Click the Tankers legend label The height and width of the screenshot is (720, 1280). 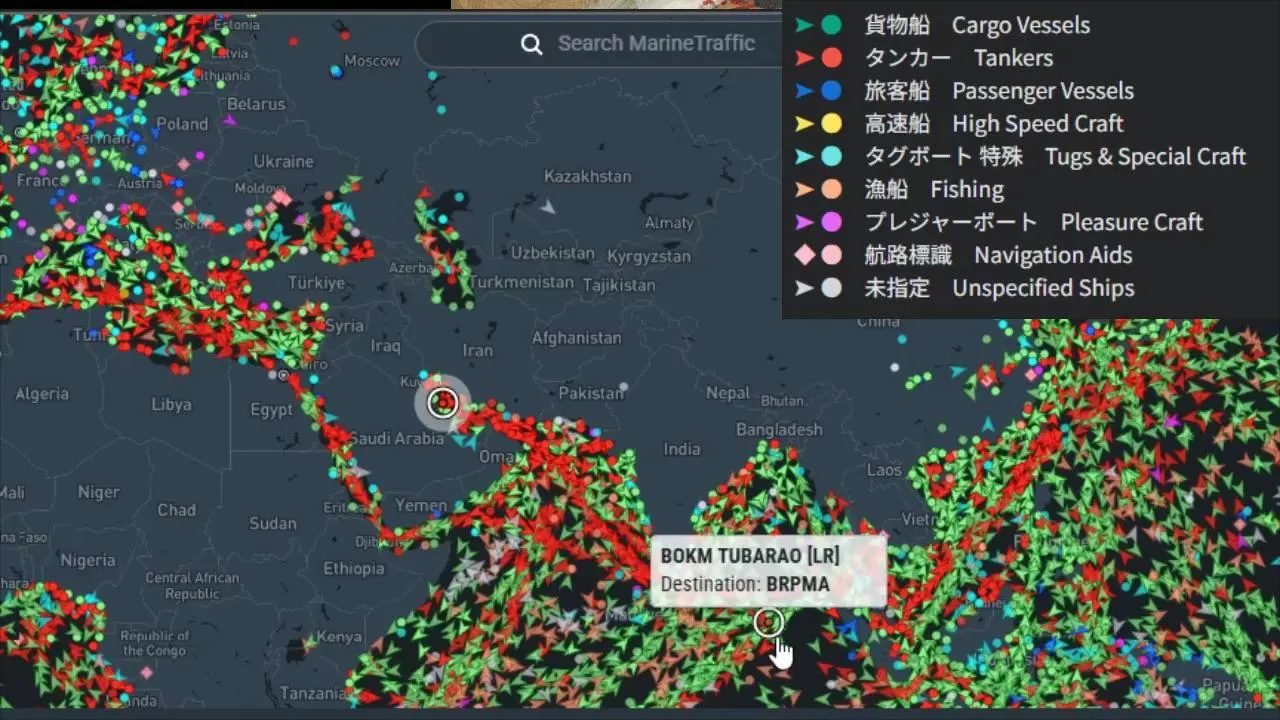pos(1013,58)
